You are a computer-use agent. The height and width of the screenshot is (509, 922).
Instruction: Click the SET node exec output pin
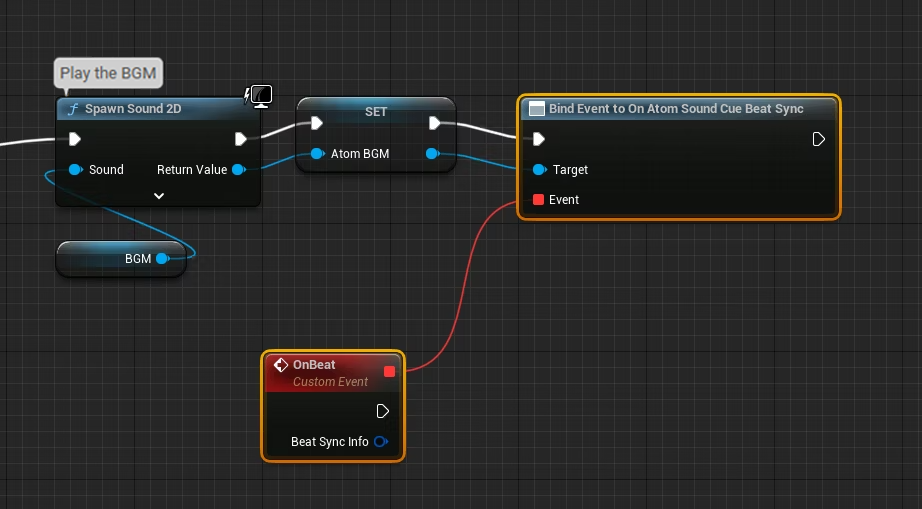tap(434, 123)
